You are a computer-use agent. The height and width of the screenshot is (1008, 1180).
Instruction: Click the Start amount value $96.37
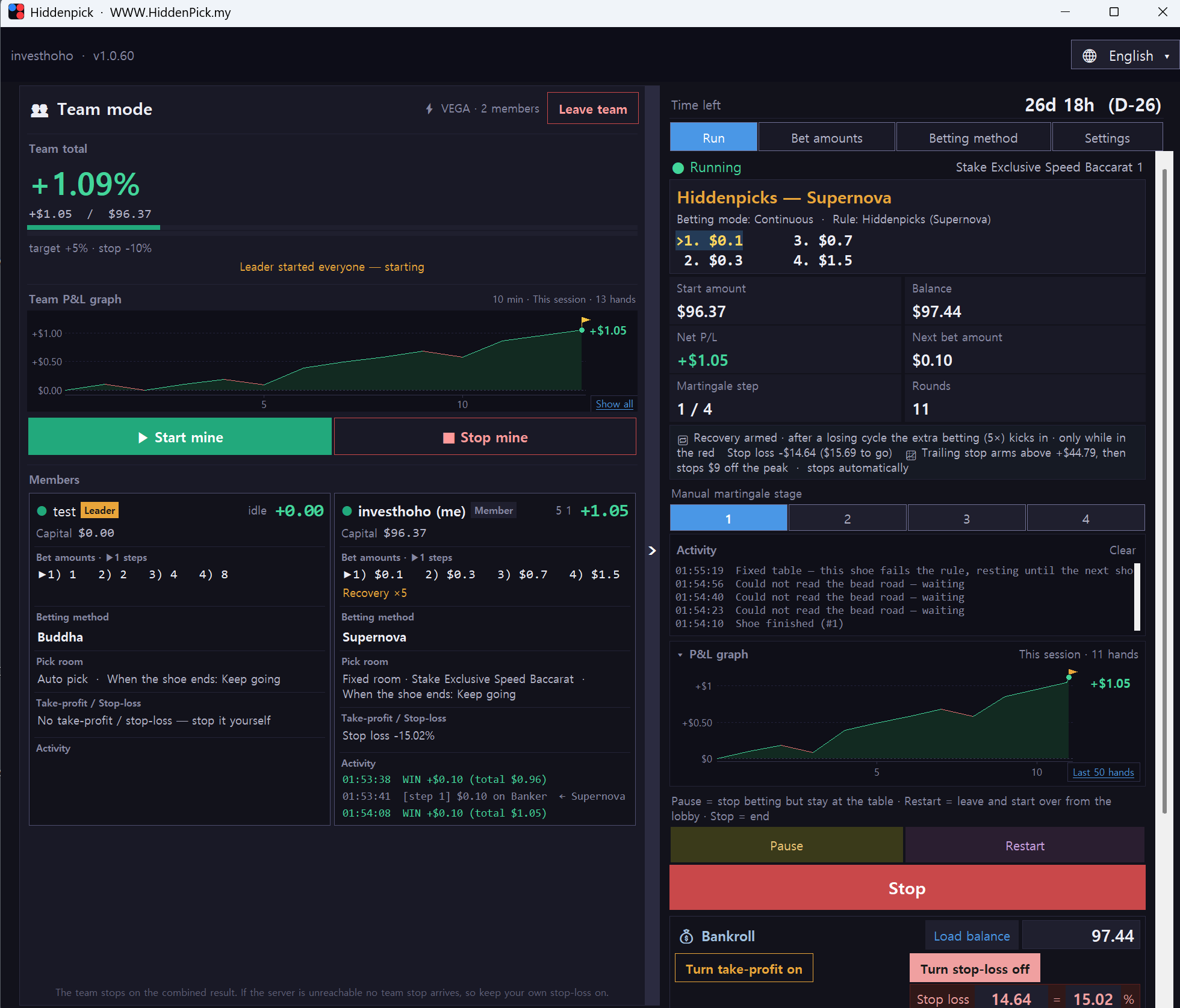pyautogui.click(x=701, y=311)
